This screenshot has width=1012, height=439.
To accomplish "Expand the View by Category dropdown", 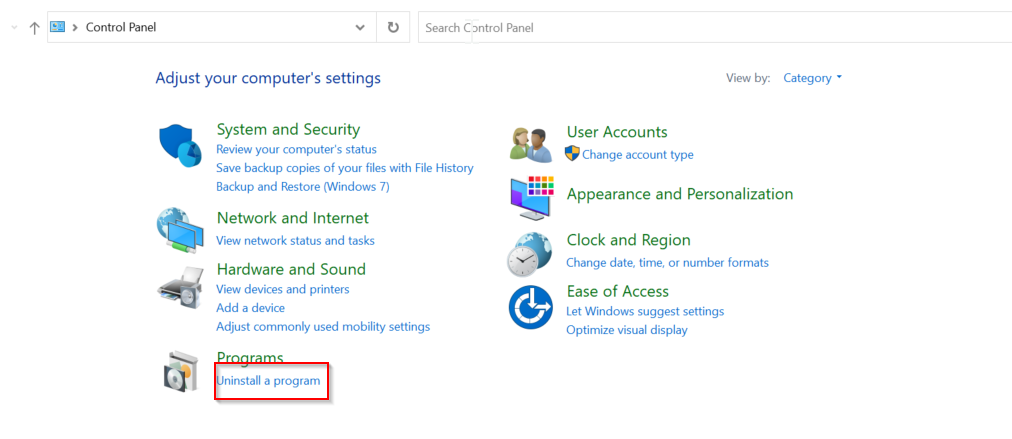I will click(812, 78).
